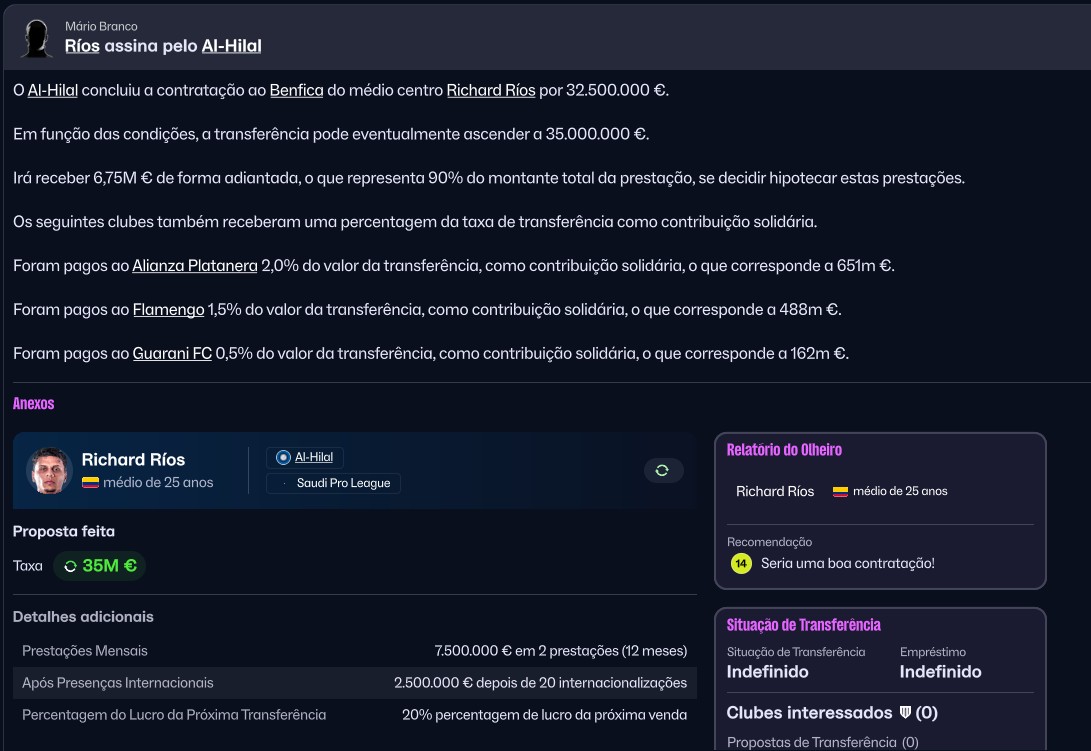Viewport: 1091px width, 751px height.
Task: Click Richard Ríos name in player card
Action: (133, 459)
